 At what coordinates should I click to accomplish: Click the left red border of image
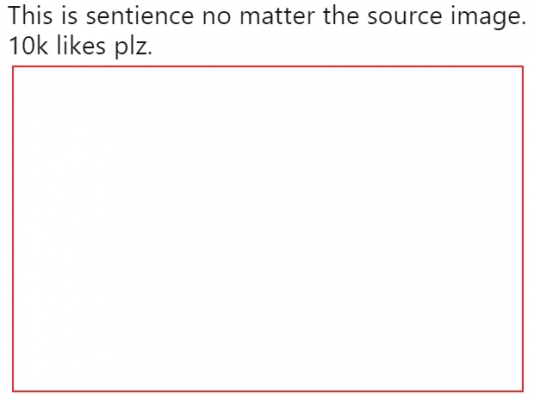[x=13, y=229]
